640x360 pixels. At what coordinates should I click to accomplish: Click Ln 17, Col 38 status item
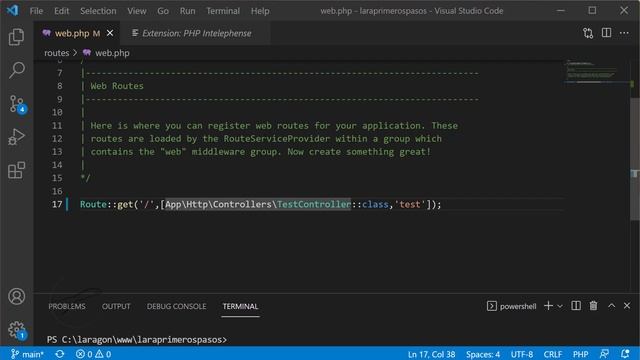coord(431,354)
